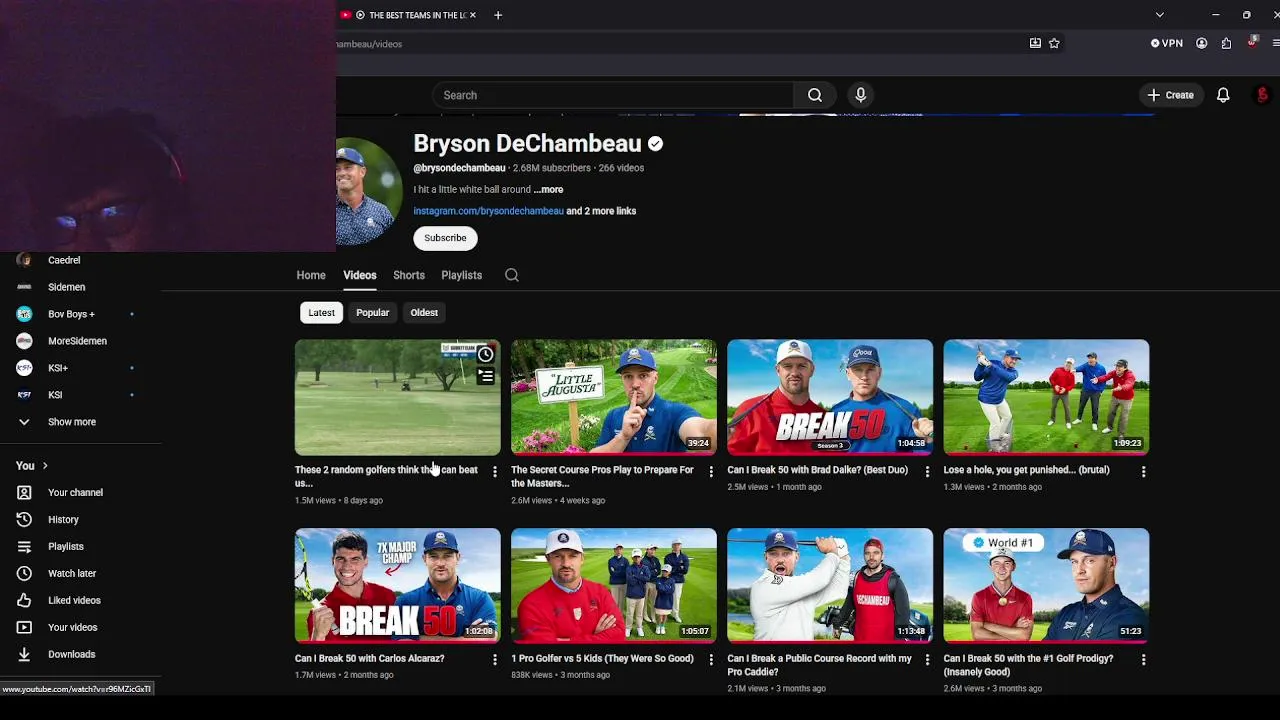Screen dimensions: 1280x720
Task: Click the channel search magnifier icon
Action: click(512, 275)
